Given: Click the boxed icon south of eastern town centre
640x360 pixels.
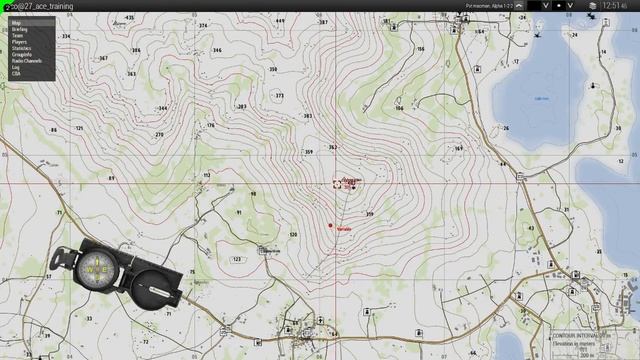Looking at the screenshot, I should (572, 292).
